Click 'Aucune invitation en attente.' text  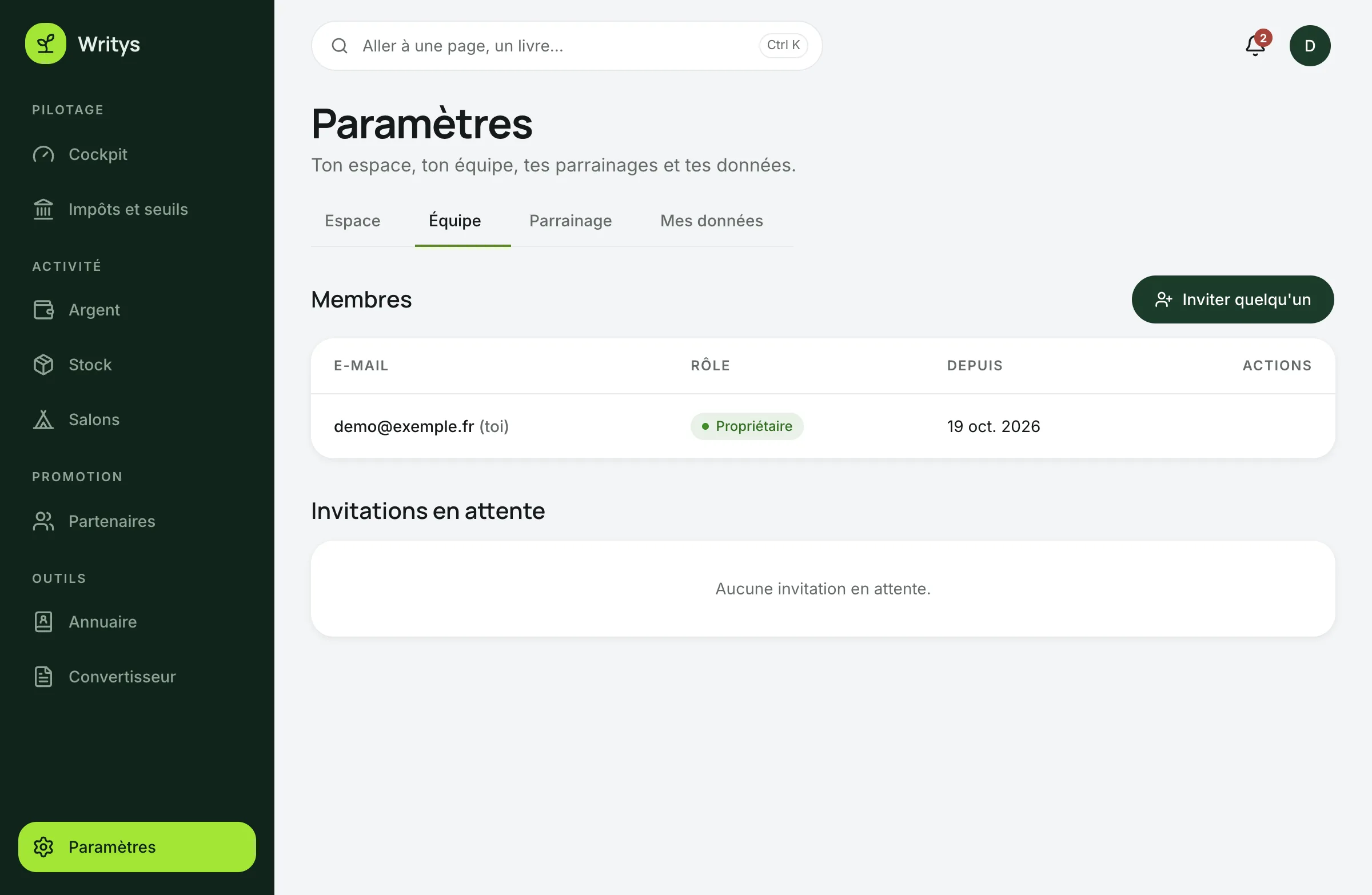pos(823,589)
